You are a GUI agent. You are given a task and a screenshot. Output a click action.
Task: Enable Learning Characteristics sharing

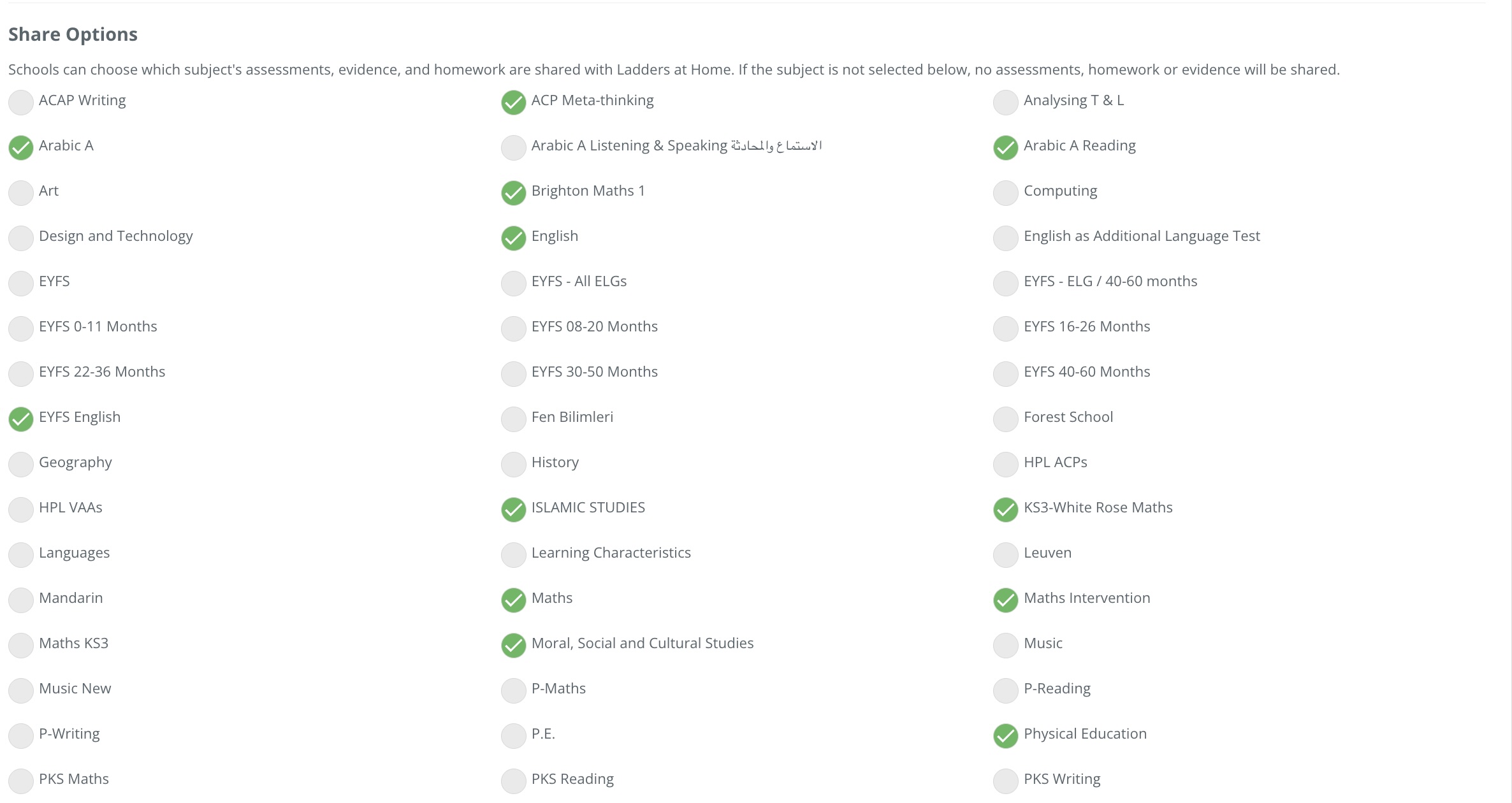pyautogui.click(x=513, y=555)
